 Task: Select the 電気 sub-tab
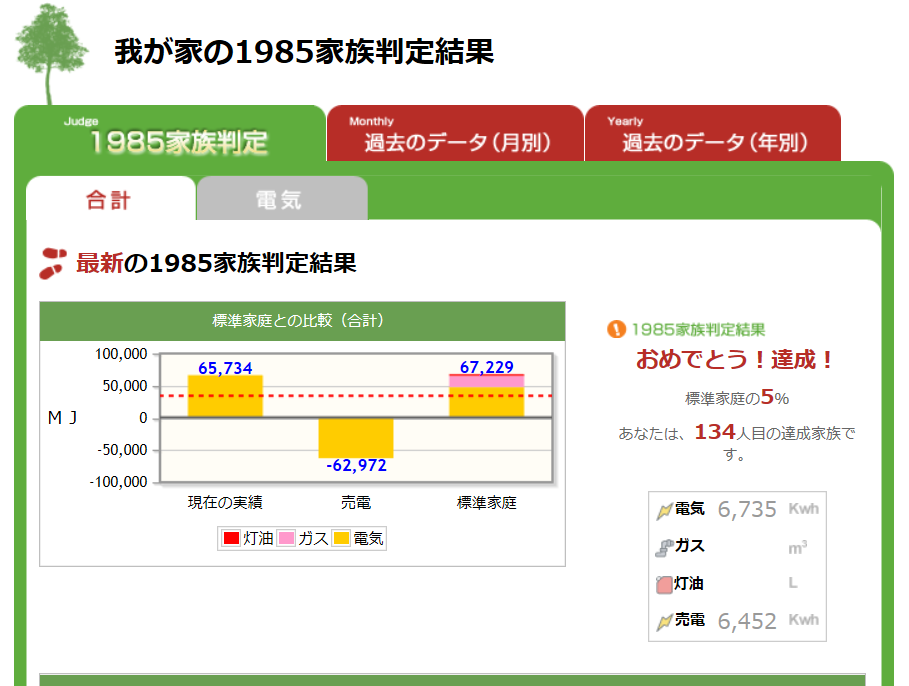point(281,200)
